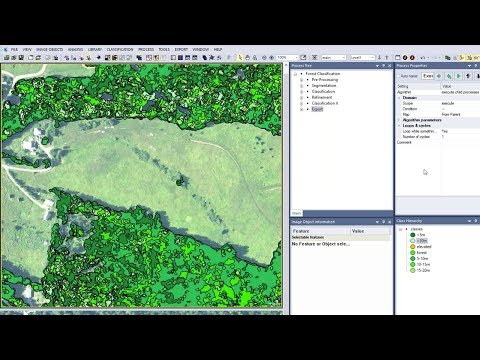
Task: Click the green play execute icon
Action: click(459, 76)
